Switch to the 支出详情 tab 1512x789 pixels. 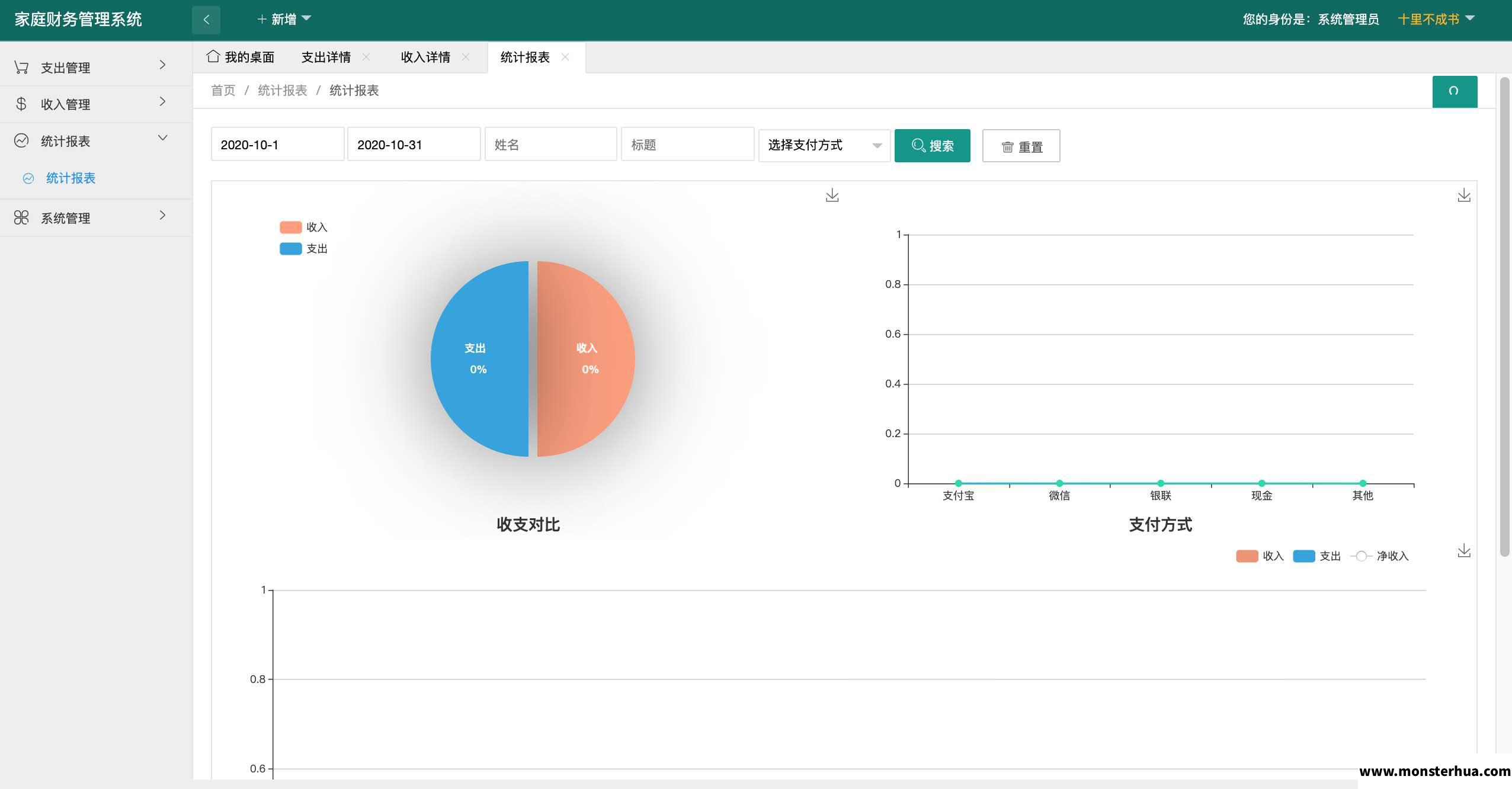[326, 57]
